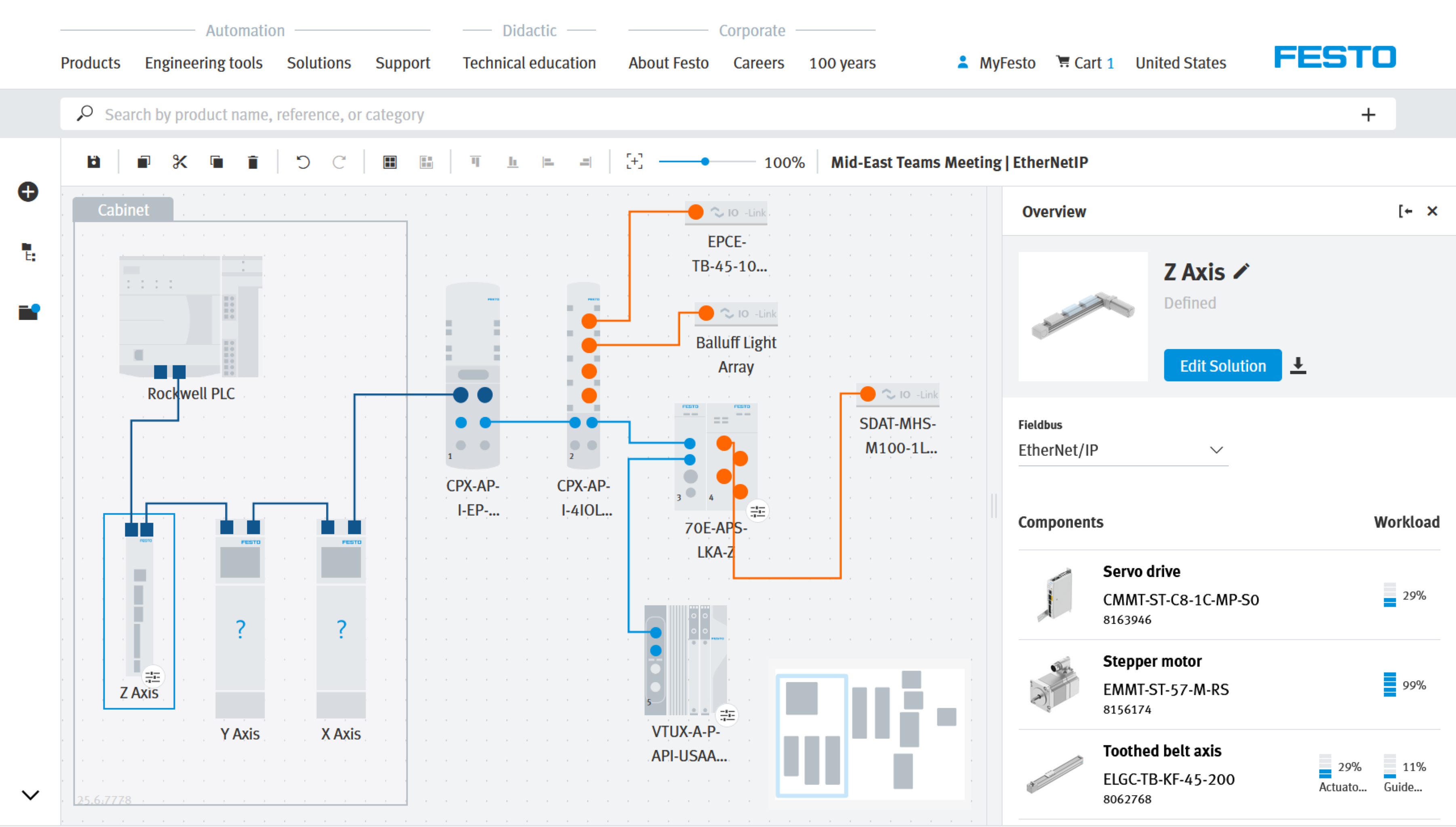Collapse the Overview panel
The image size is (1456, 827).
point(1407,211)
